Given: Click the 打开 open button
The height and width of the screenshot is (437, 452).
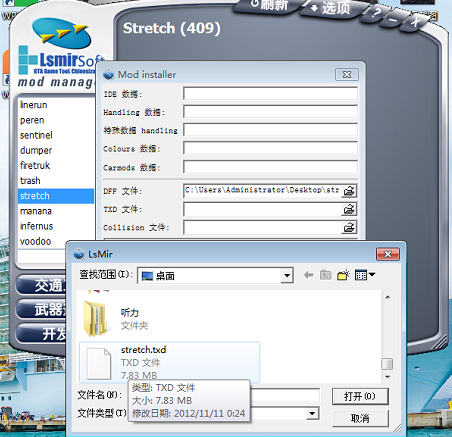Looking at the screenshot, I should click(360, 396).
